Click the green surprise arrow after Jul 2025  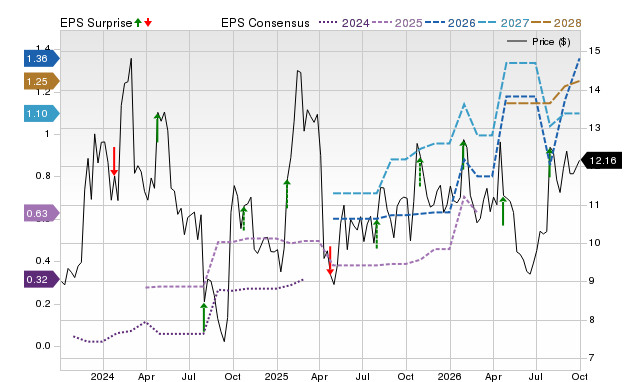pos(377,233)
